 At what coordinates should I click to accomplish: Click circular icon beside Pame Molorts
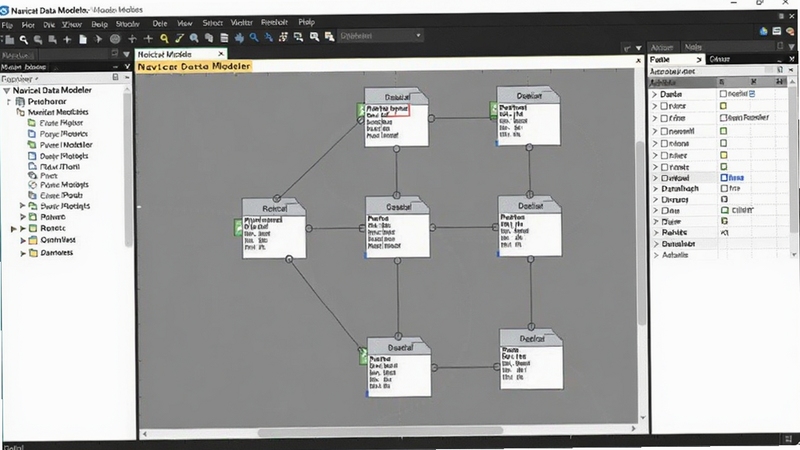coord(32,185)
